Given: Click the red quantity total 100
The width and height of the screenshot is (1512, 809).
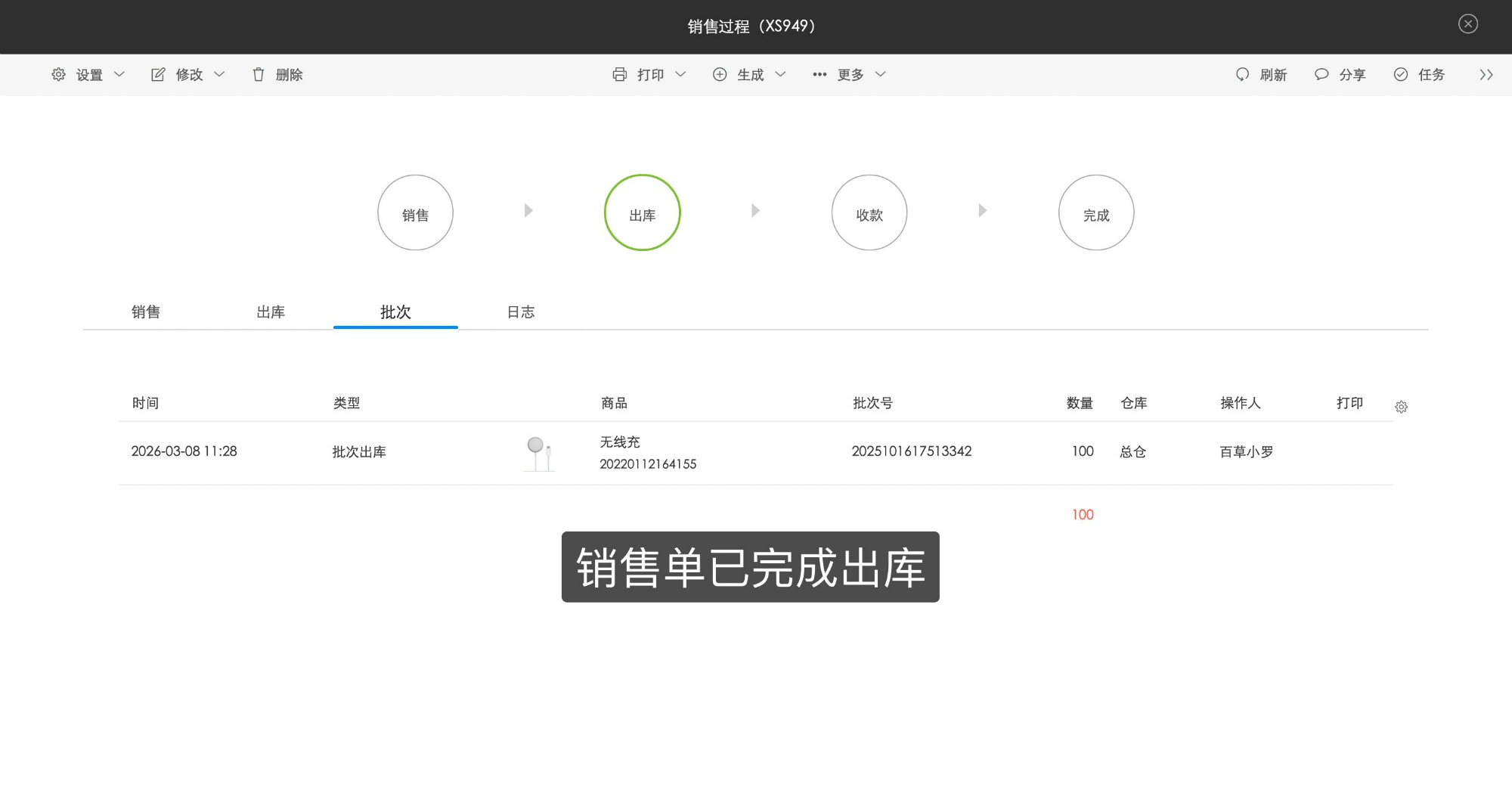Looking at the screenshot, I should coord(1083,514).
